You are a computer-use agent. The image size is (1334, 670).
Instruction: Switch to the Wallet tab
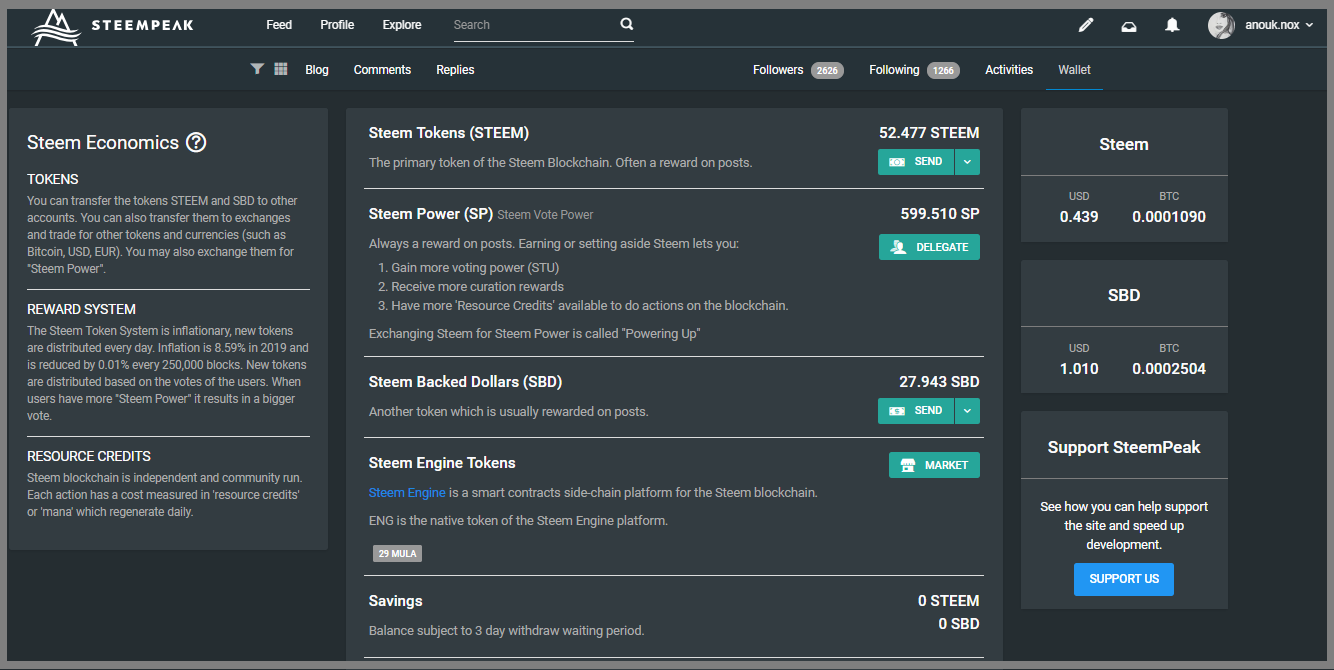(x=1074, y=70)
